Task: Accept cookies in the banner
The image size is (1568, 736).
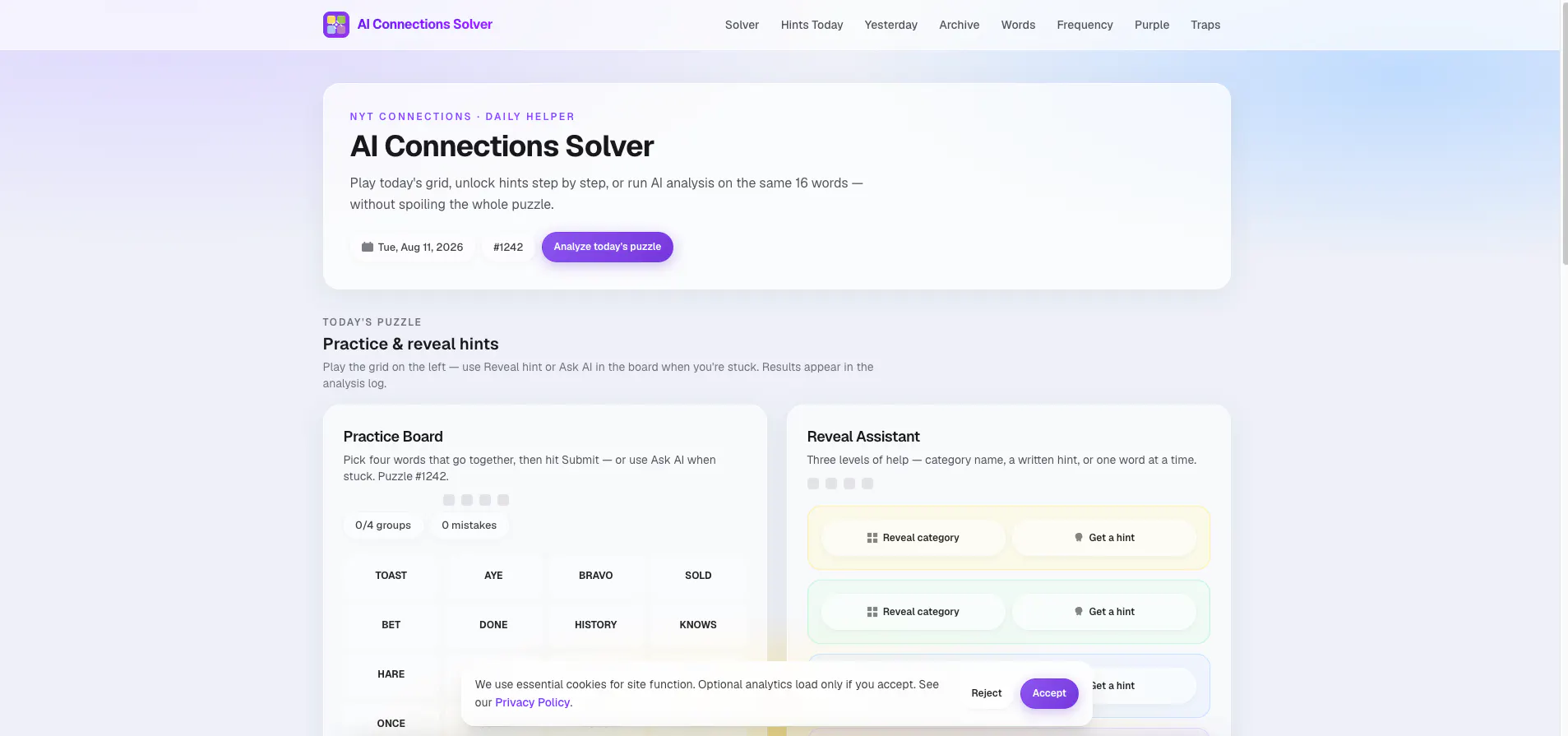Action: (1049, 693)
